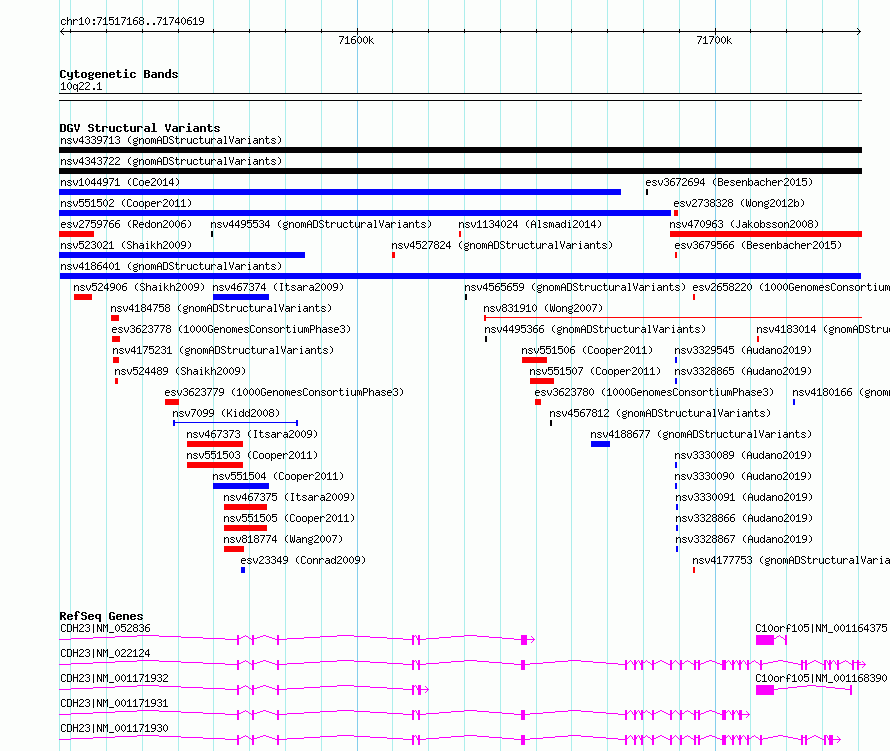Screen dimensions: 890x751
Task: Click nsv4567812 gnomAD variant label
Action: pyautogui.click(x=660, y=413)
